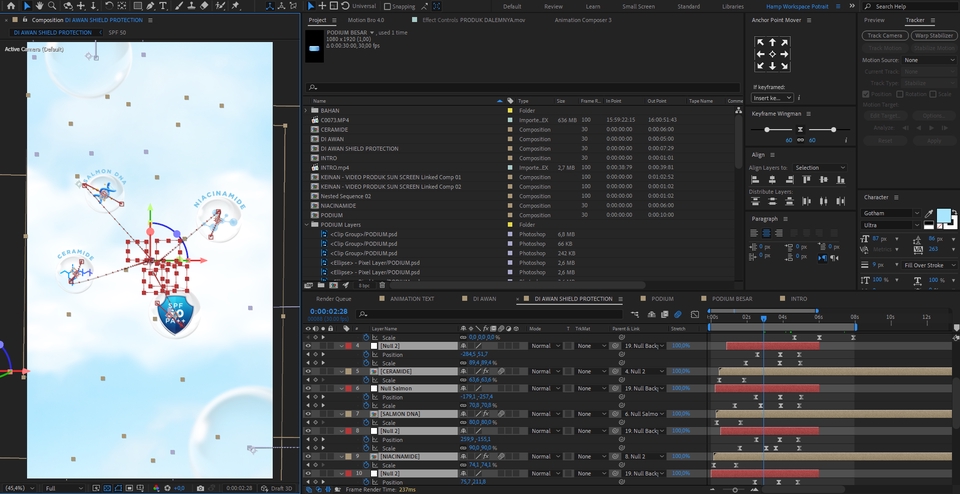Click the timeline Motion Blur enable icon
Image resolution: width=960 pixels, height=494 pixels.
pos(678,314)
